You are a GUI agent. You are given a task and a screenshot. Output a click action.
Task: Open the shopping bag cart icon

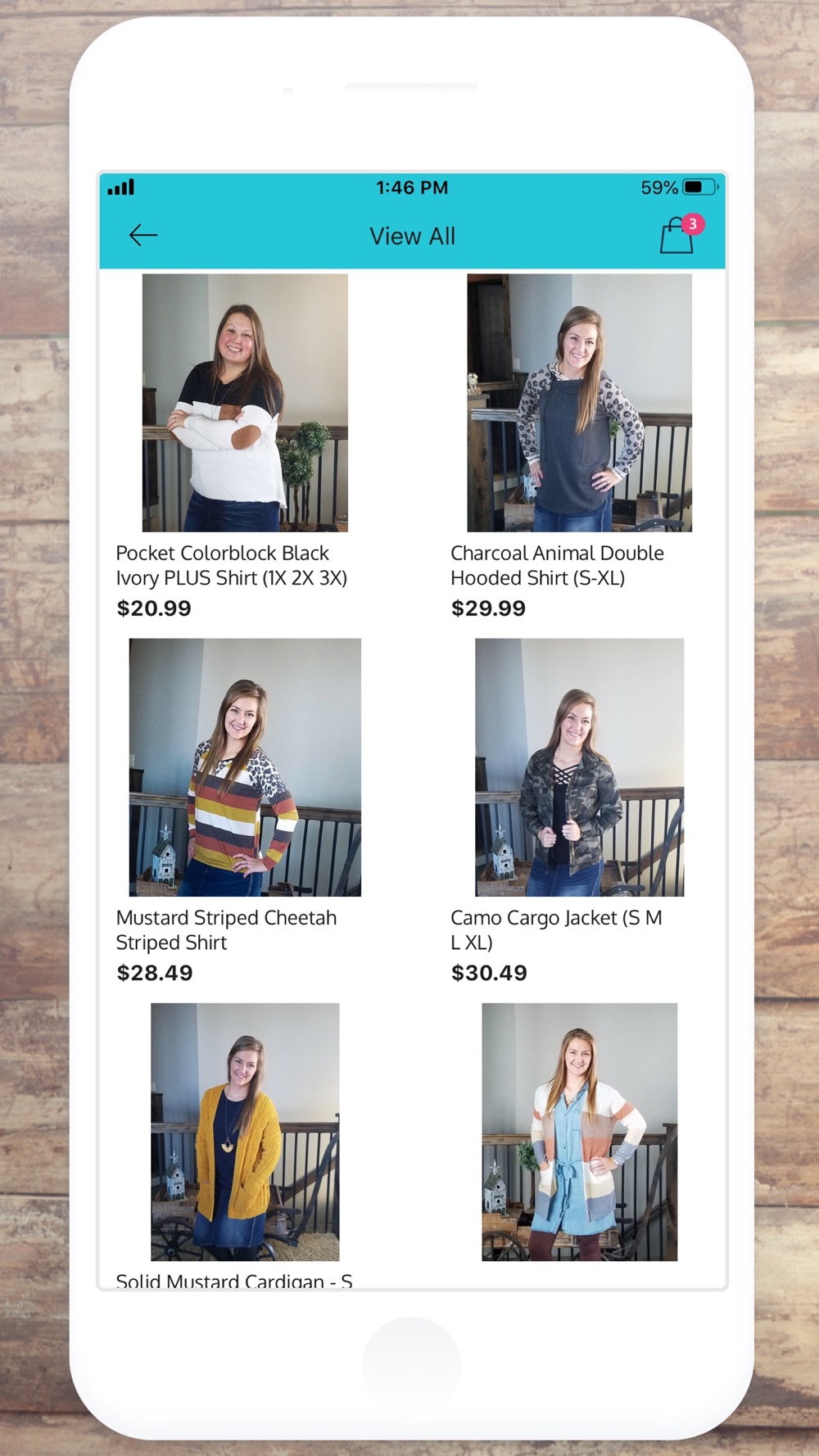click(x=676, y=236)
